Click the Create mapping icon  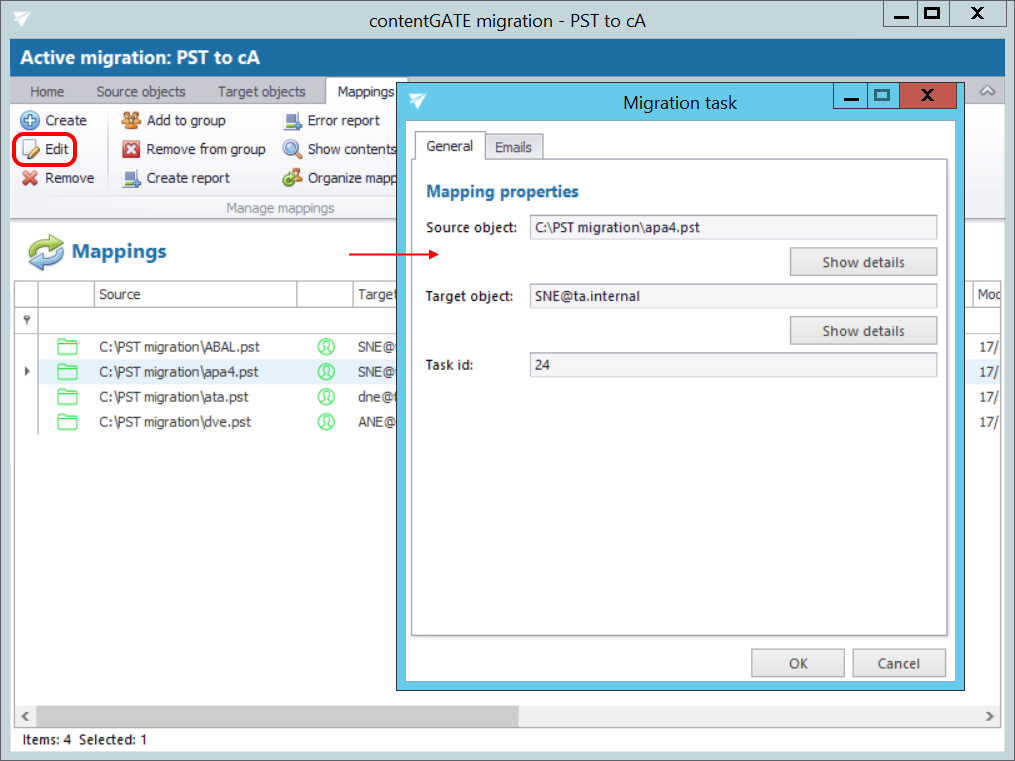click(x=30, y=120)
